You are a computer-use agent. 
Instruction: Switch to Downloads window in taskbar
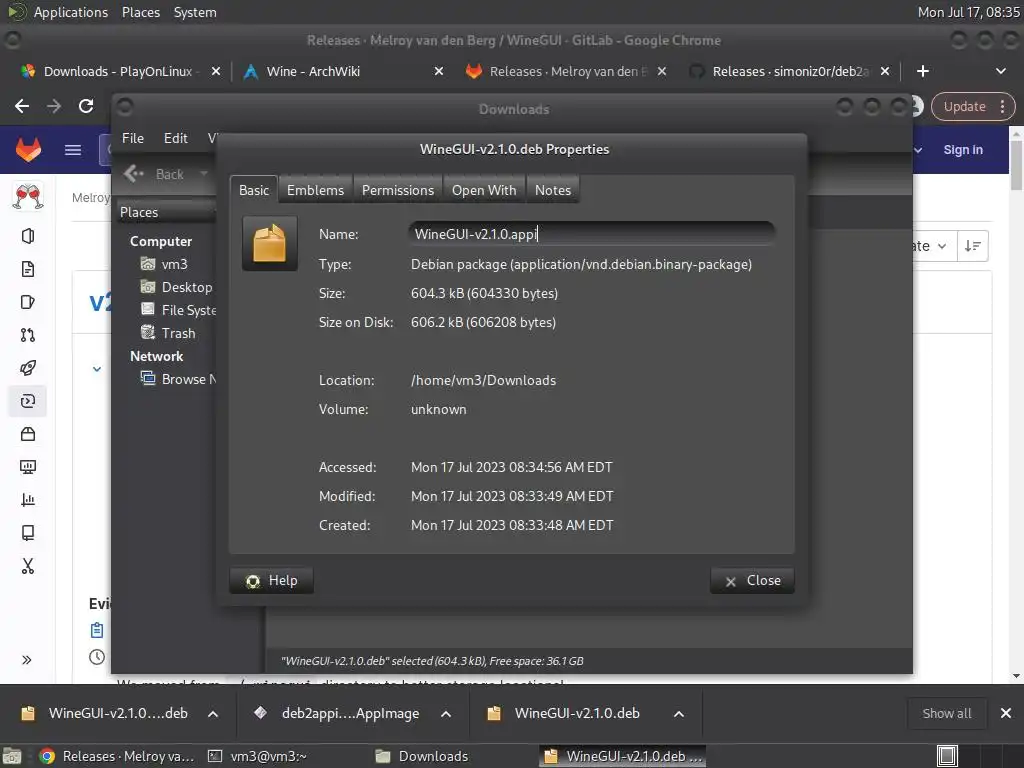[423, 756]
